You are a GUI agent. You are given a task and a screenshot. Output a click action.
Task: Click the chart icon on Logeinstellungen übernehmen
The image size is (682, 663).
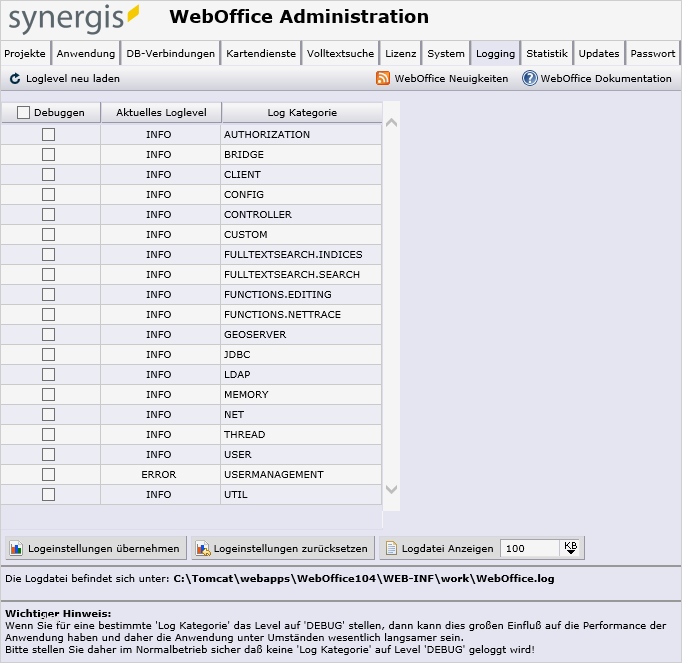[x=16, y=548]
